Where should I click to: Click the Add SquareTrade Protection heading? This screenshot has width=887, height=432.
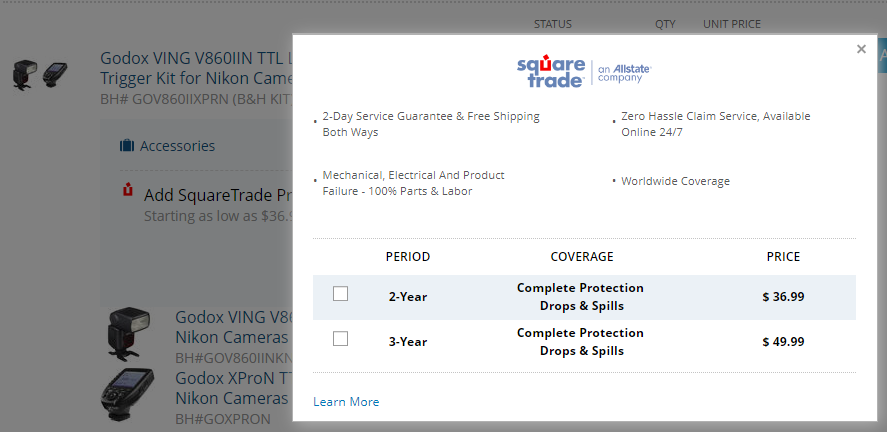217,195
